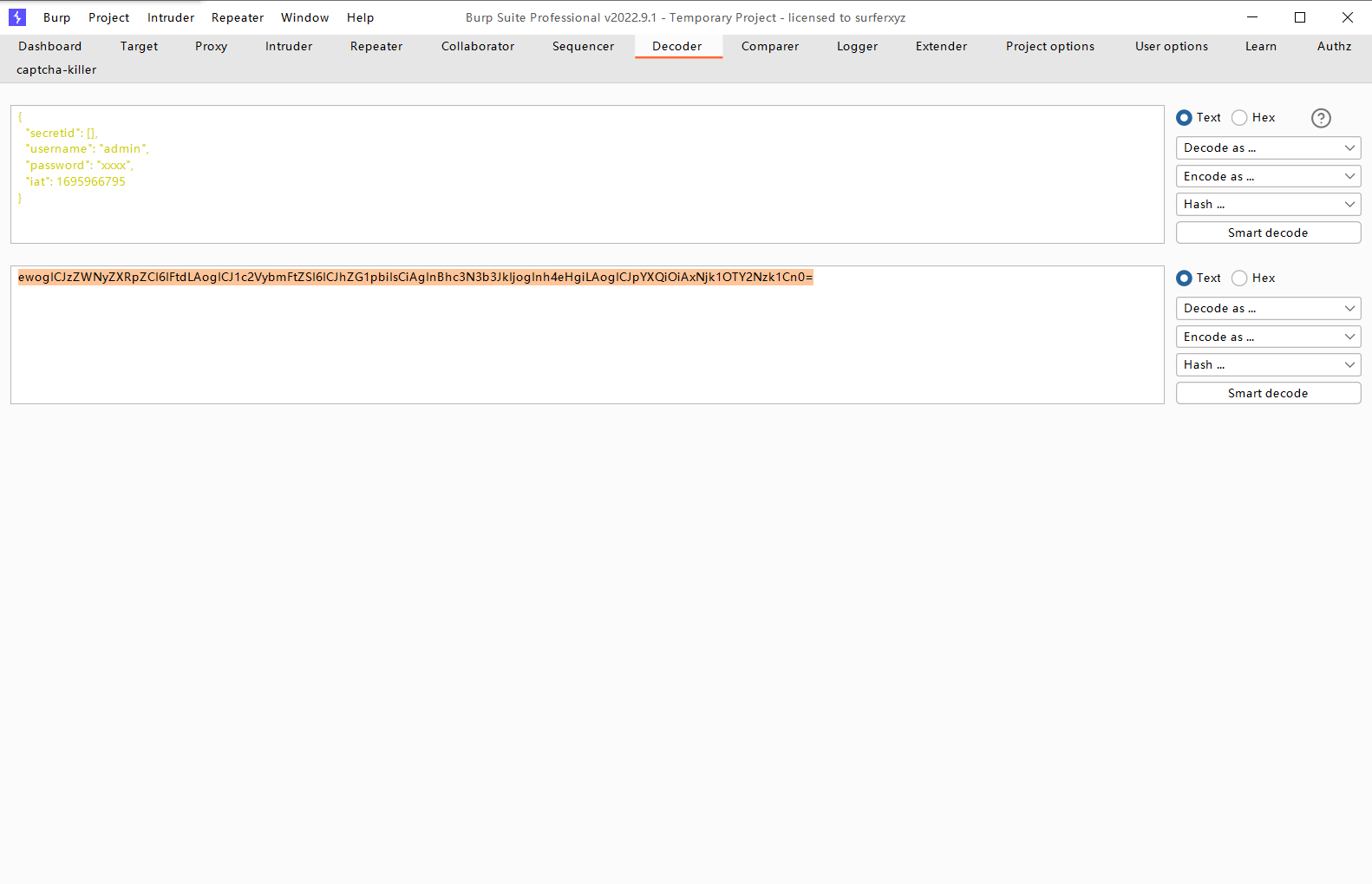Close the Burp Suite window
Viewport: 1372px width, 884px height.
click(x=1348, y=17)
